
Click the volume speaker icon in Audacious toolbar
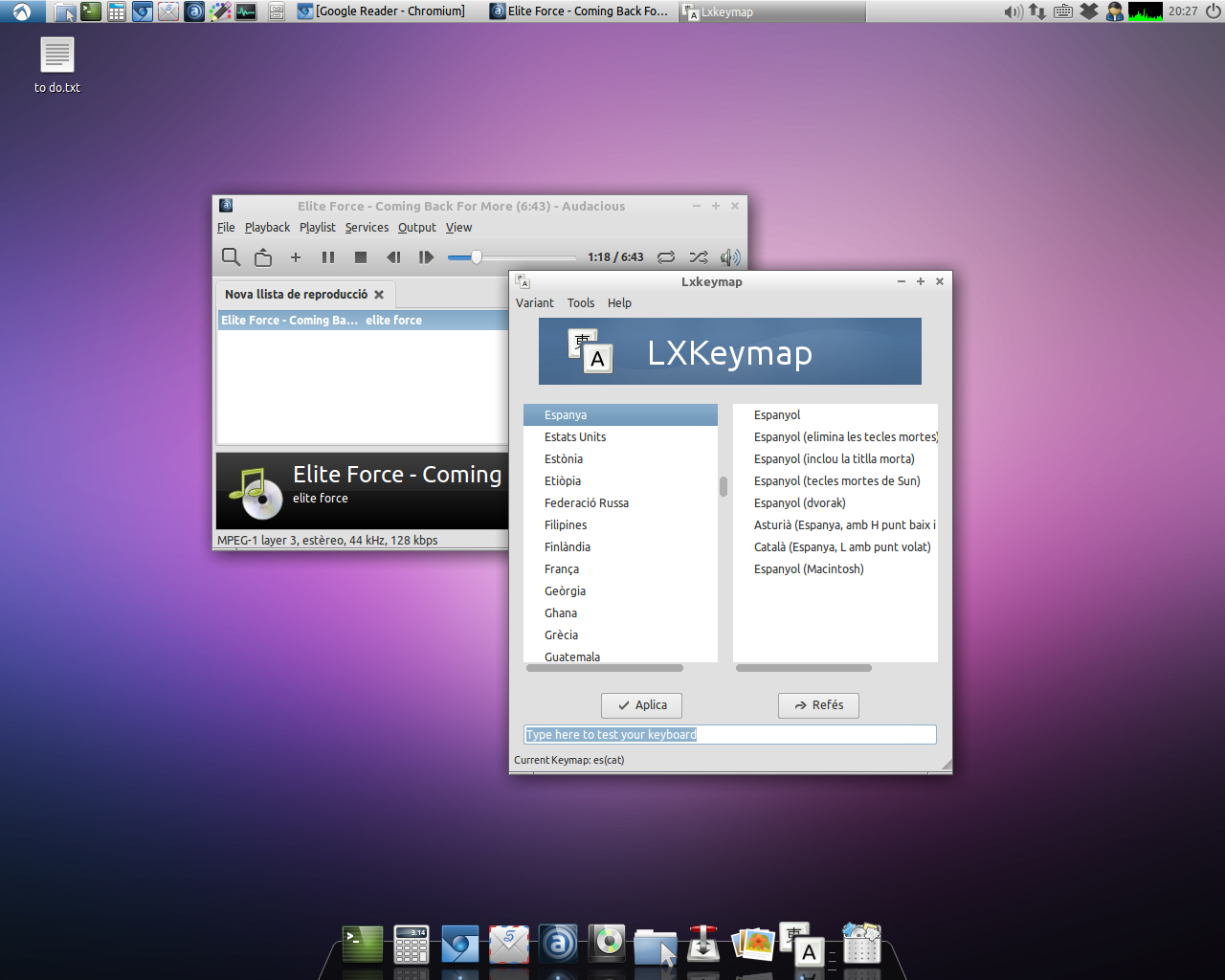tap(730, 256)
